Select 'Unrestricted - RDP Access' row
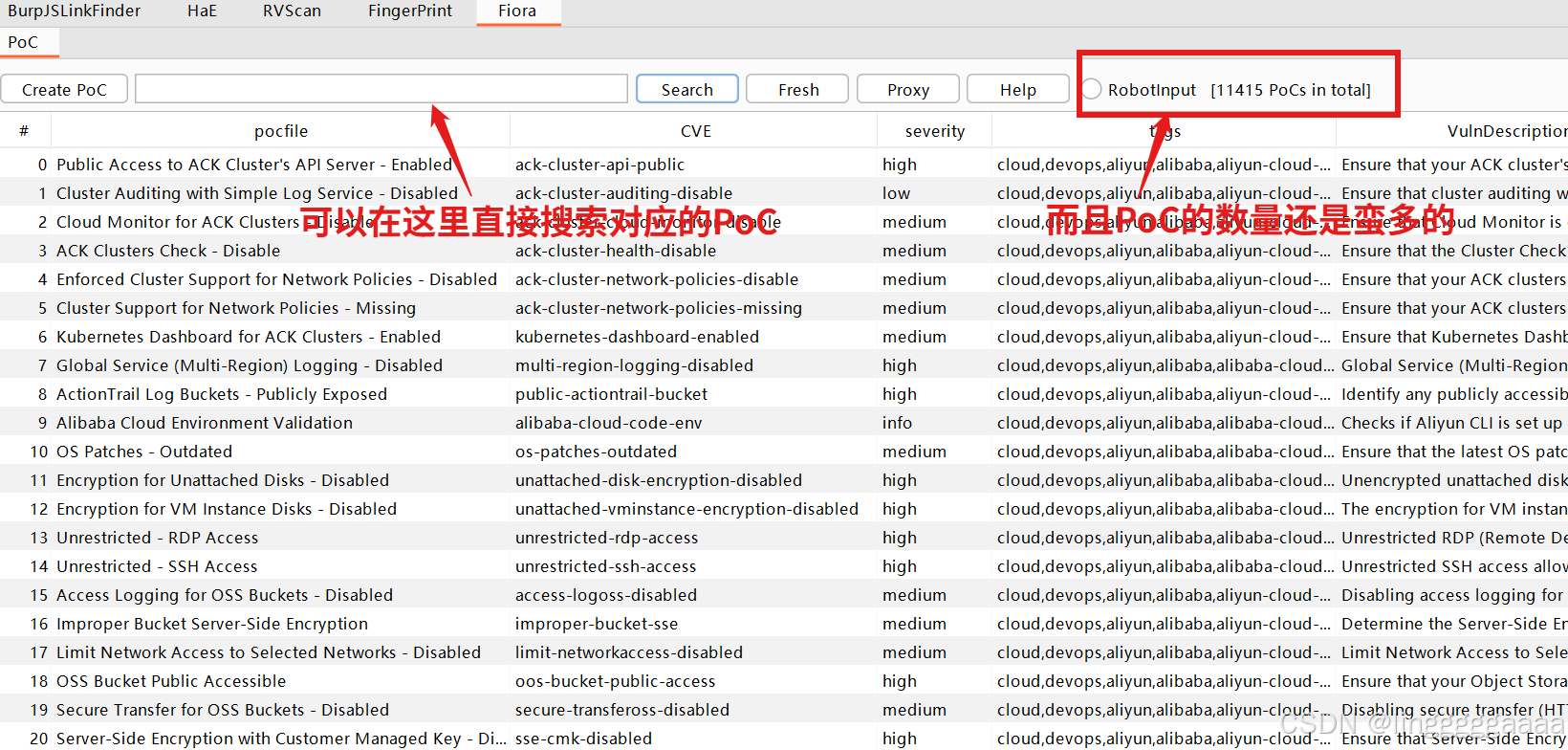 tap(784, 538)
